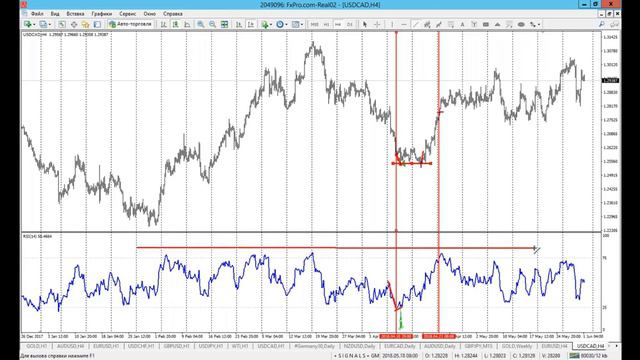Switch chart to line chart icon
The width and height of the screenshot is (640, 360).
tap(187, 24)
